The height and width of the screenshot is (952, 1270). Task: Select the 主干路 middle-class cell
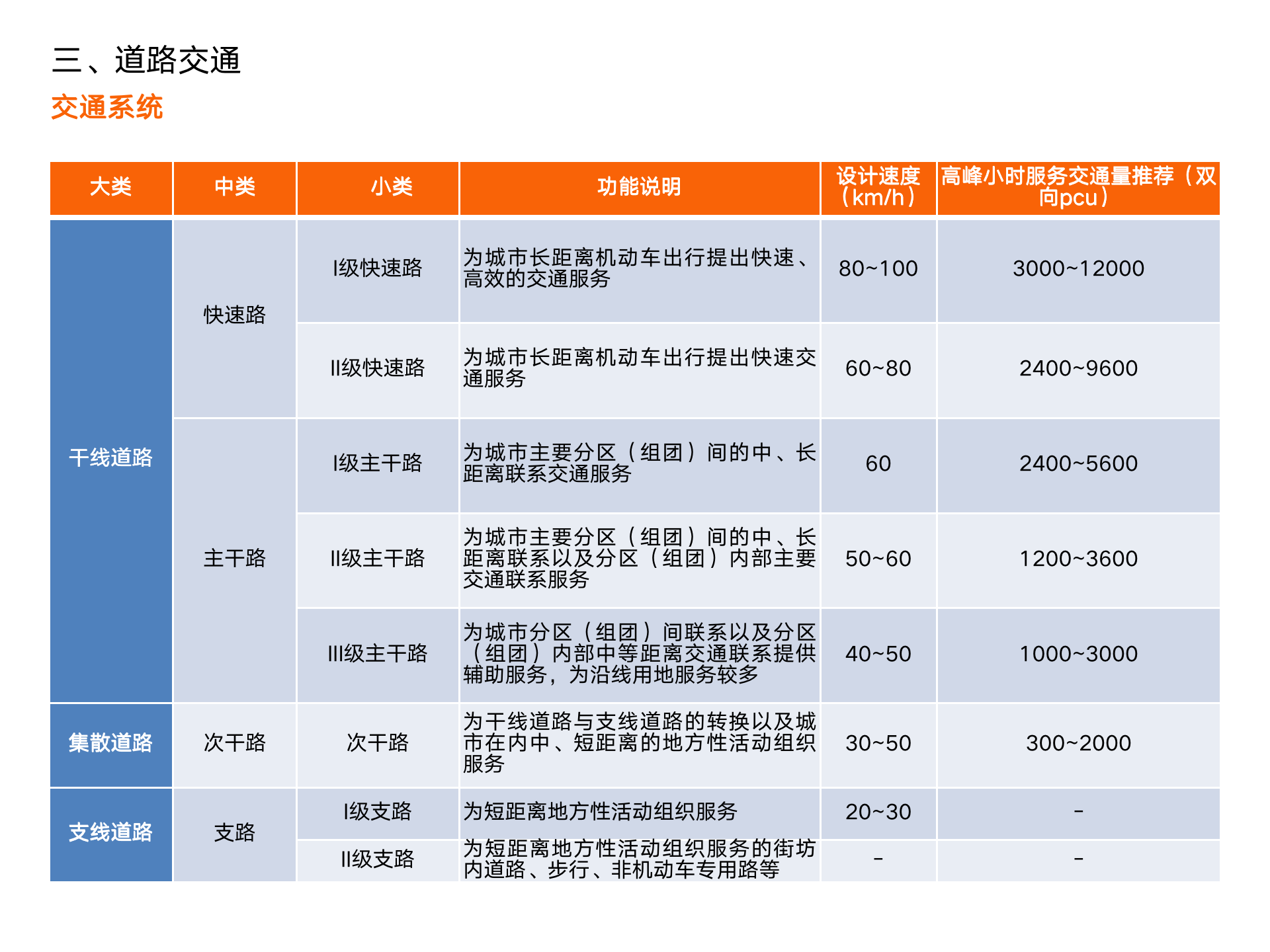[x=234, y=559]
